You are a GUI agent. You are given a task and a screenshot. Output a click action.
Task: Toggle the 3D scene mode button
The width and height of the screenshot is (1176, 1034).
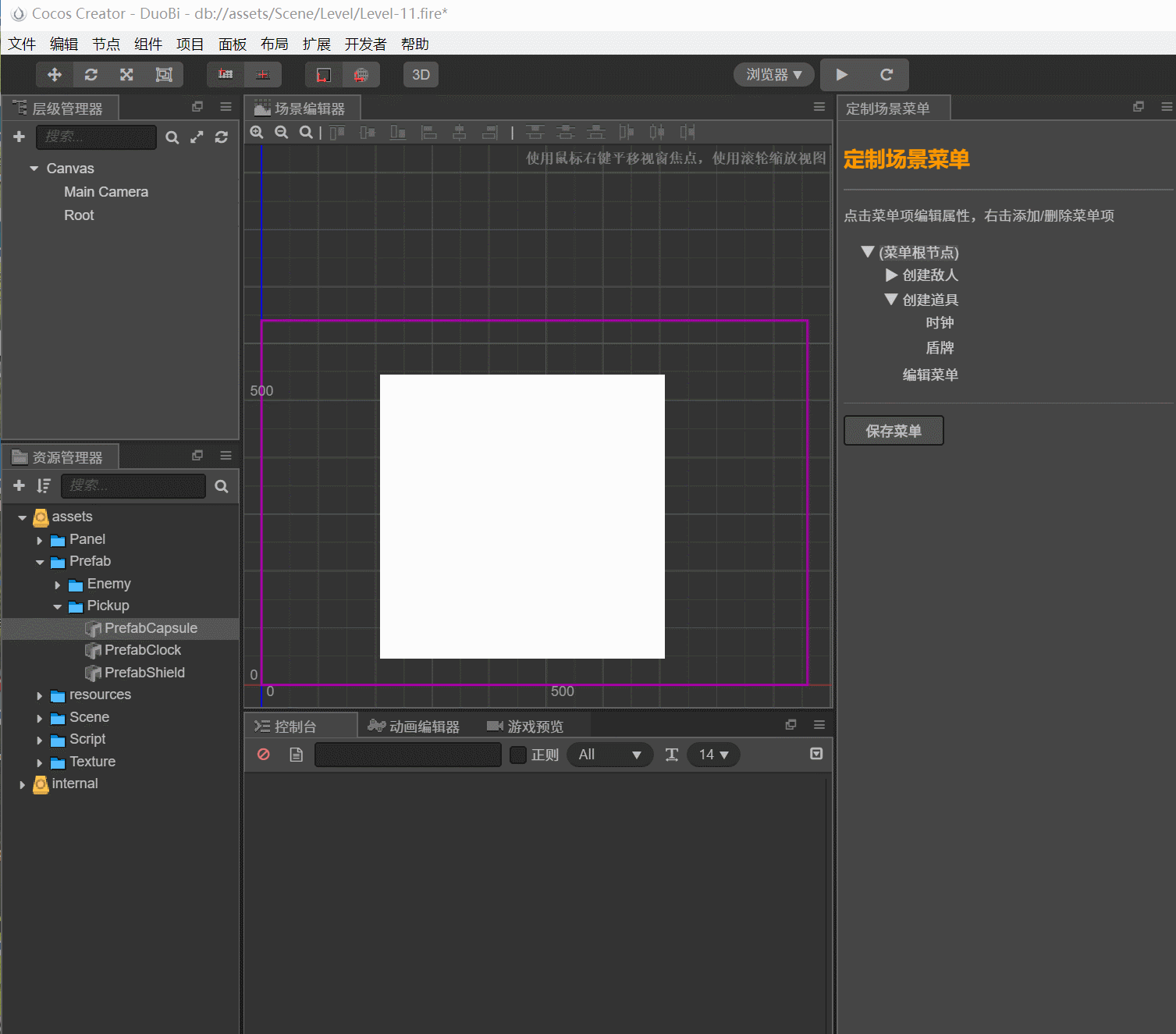coord(421,75)
